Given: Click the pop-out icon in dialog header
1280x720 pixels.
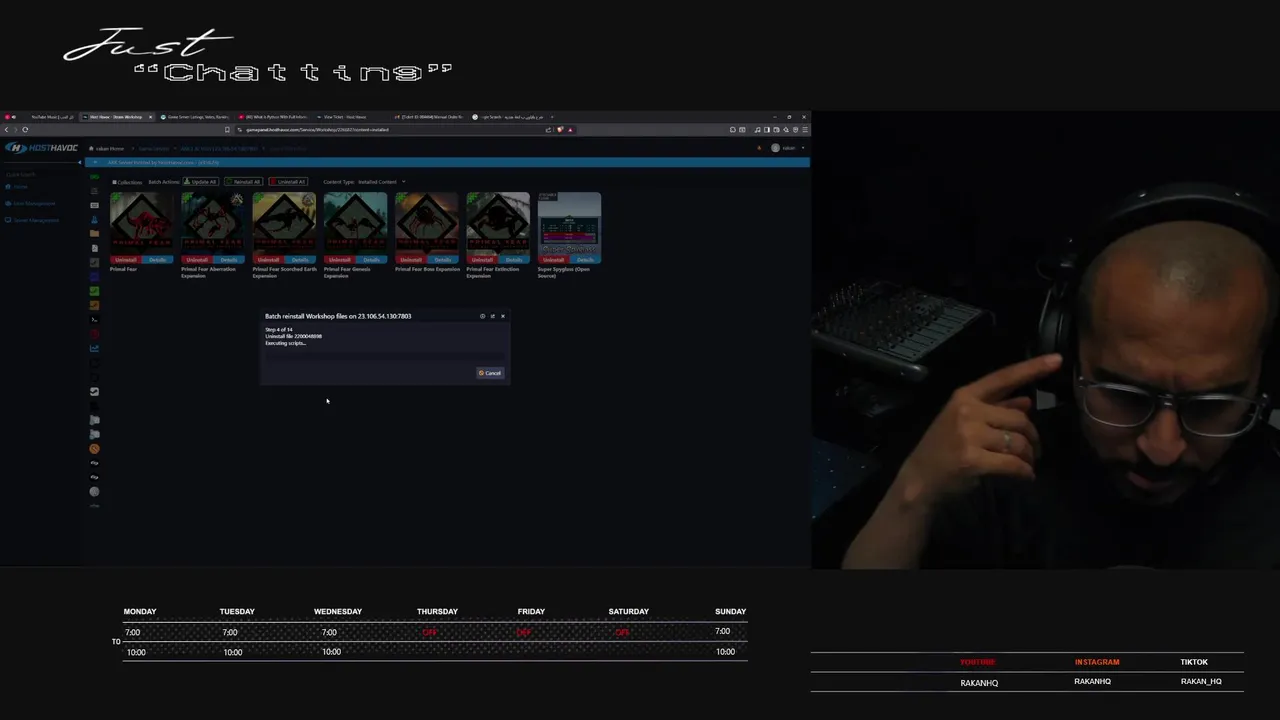Looking at the screenshot, I should tap(492, 316).
